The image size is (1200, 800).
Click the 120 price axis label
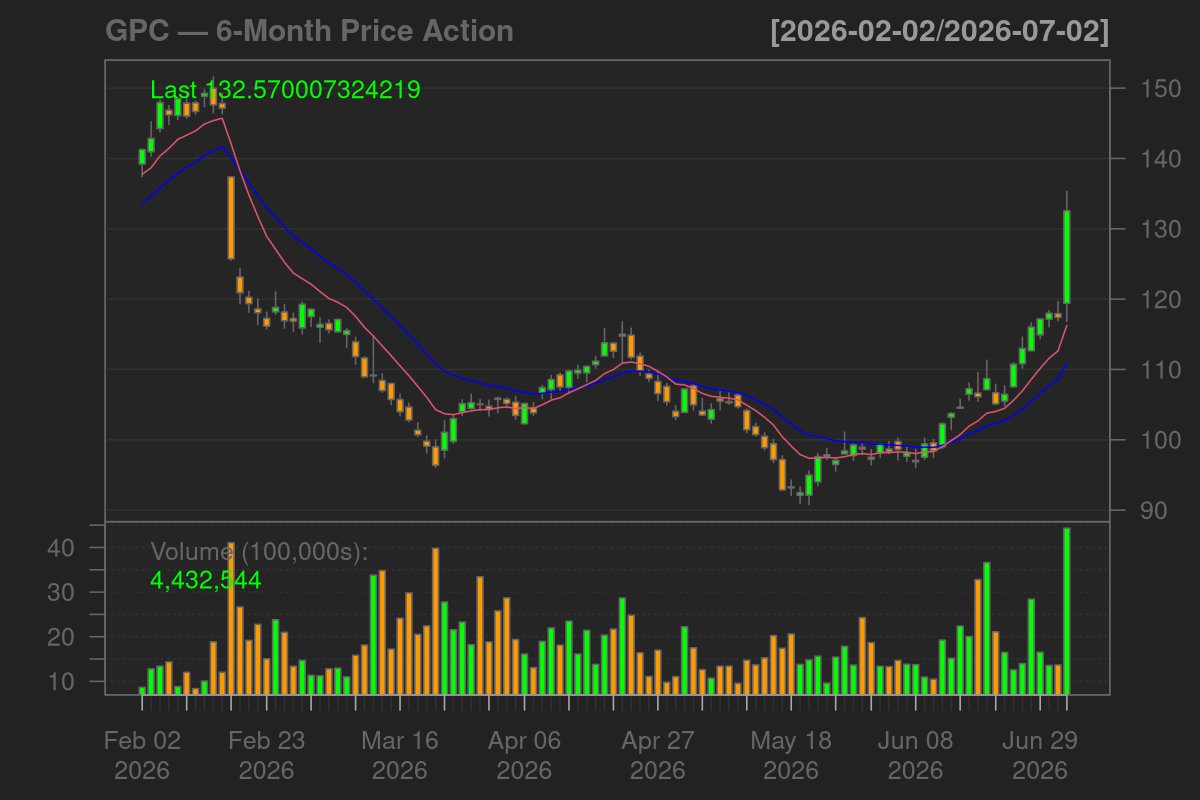pyautogui.click(x=1160, y=299)
